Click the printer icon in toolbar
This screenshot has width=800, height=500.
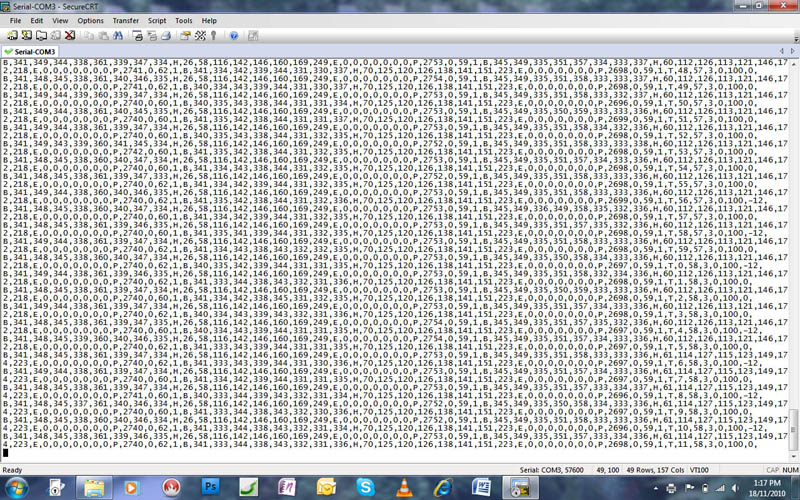[166, 35]
